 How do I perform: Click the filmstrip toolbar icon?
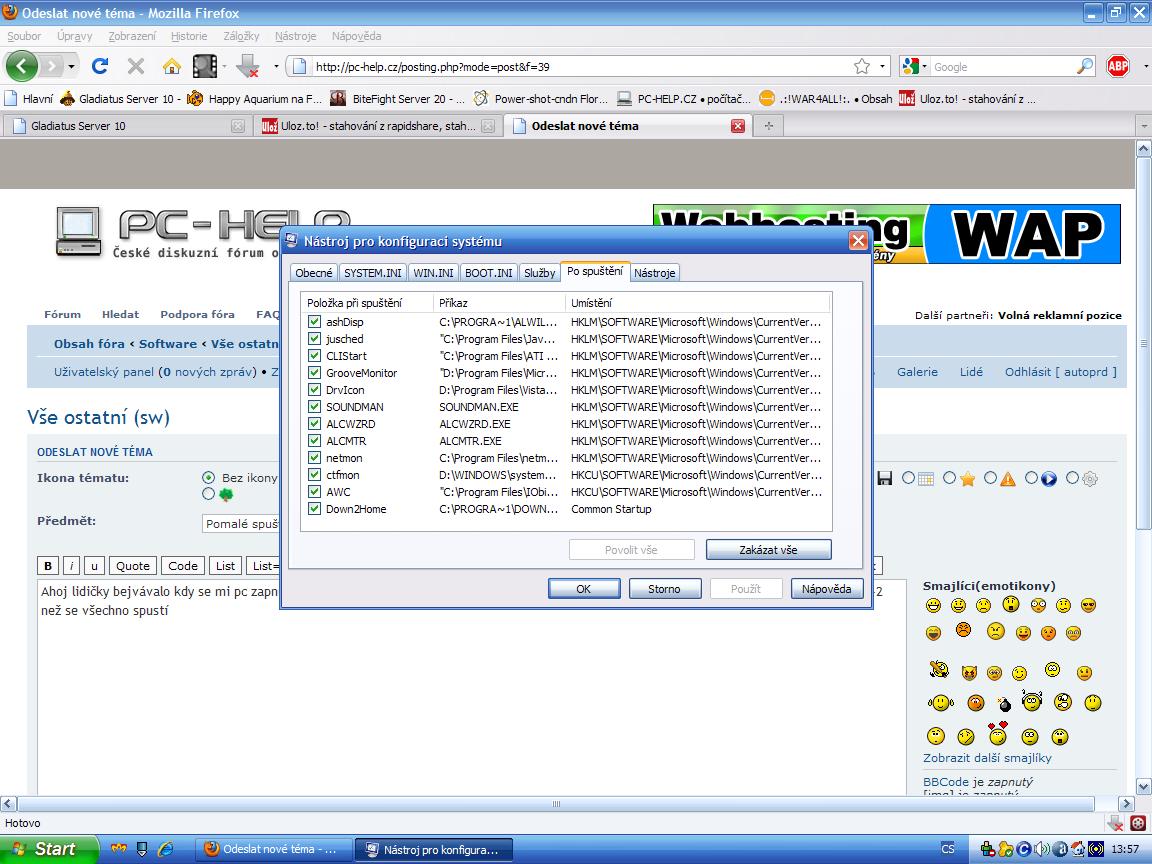[204, 67]
